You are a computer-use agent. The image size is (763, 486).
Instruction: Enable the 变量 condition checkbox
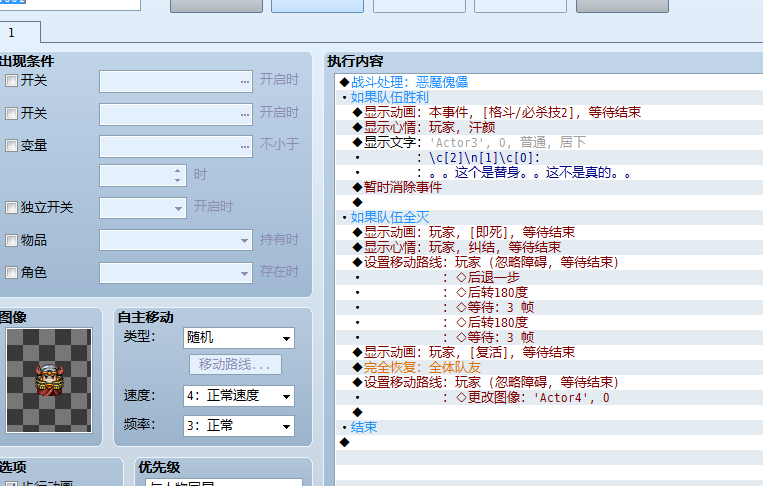[x=12, y=145]
